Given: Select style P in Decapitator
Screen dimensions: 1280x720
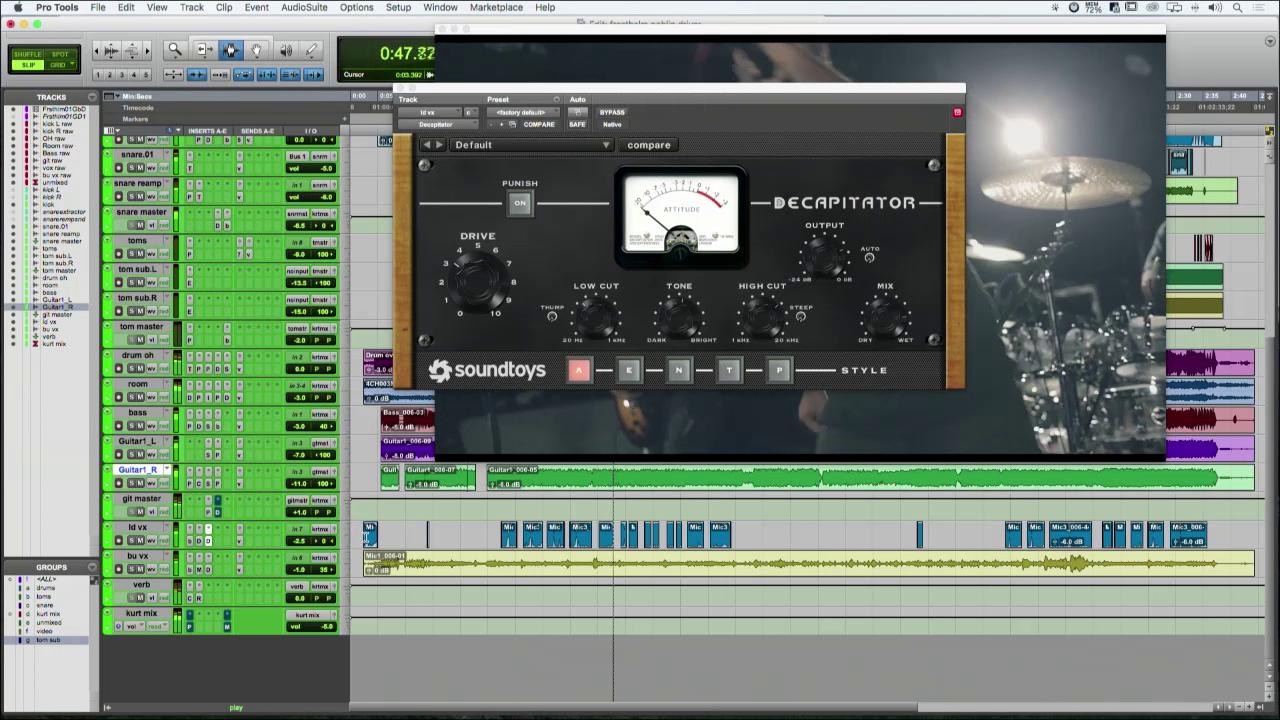Looking at the screenshot, I should [779, 370].
